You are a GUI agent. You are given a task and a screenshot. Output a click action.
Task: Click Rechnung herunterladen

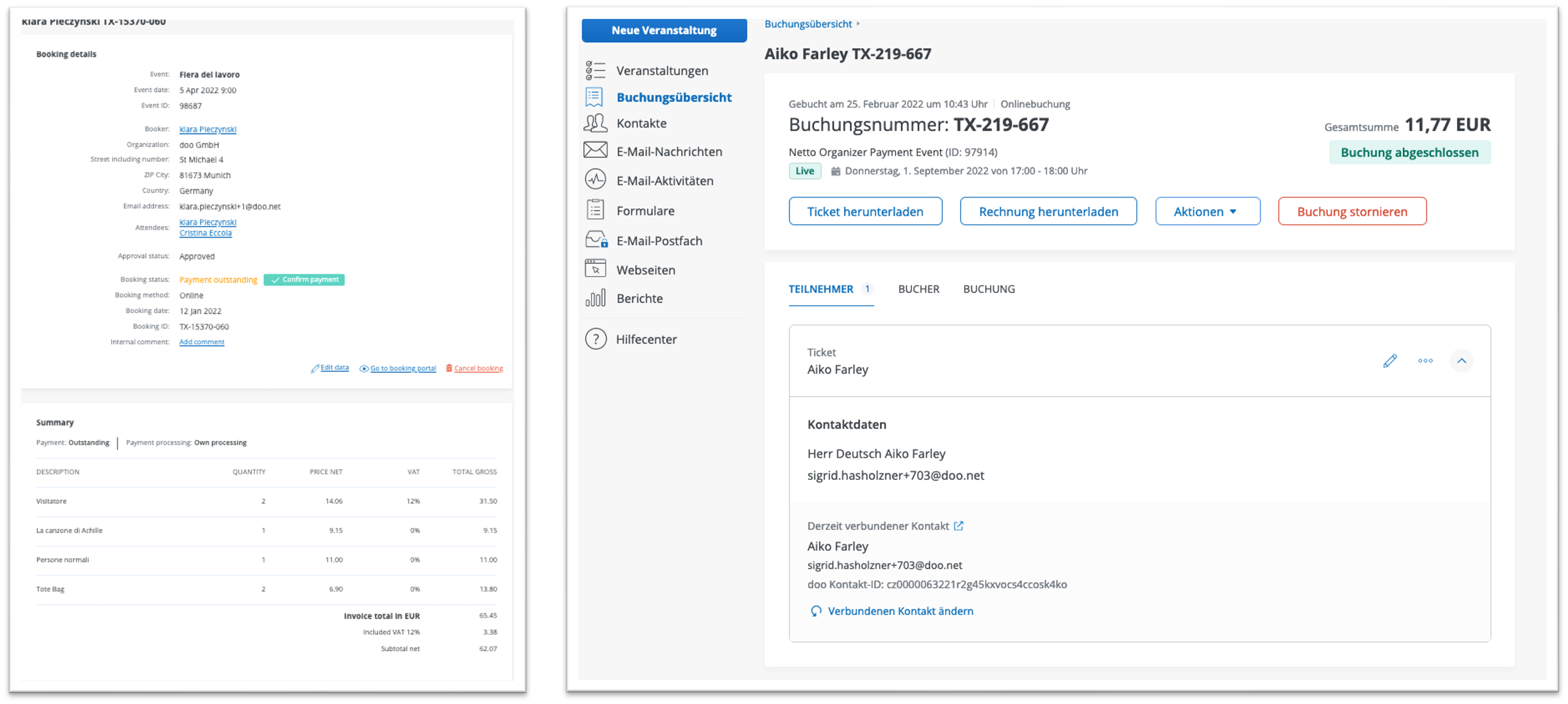(1048, 211)
